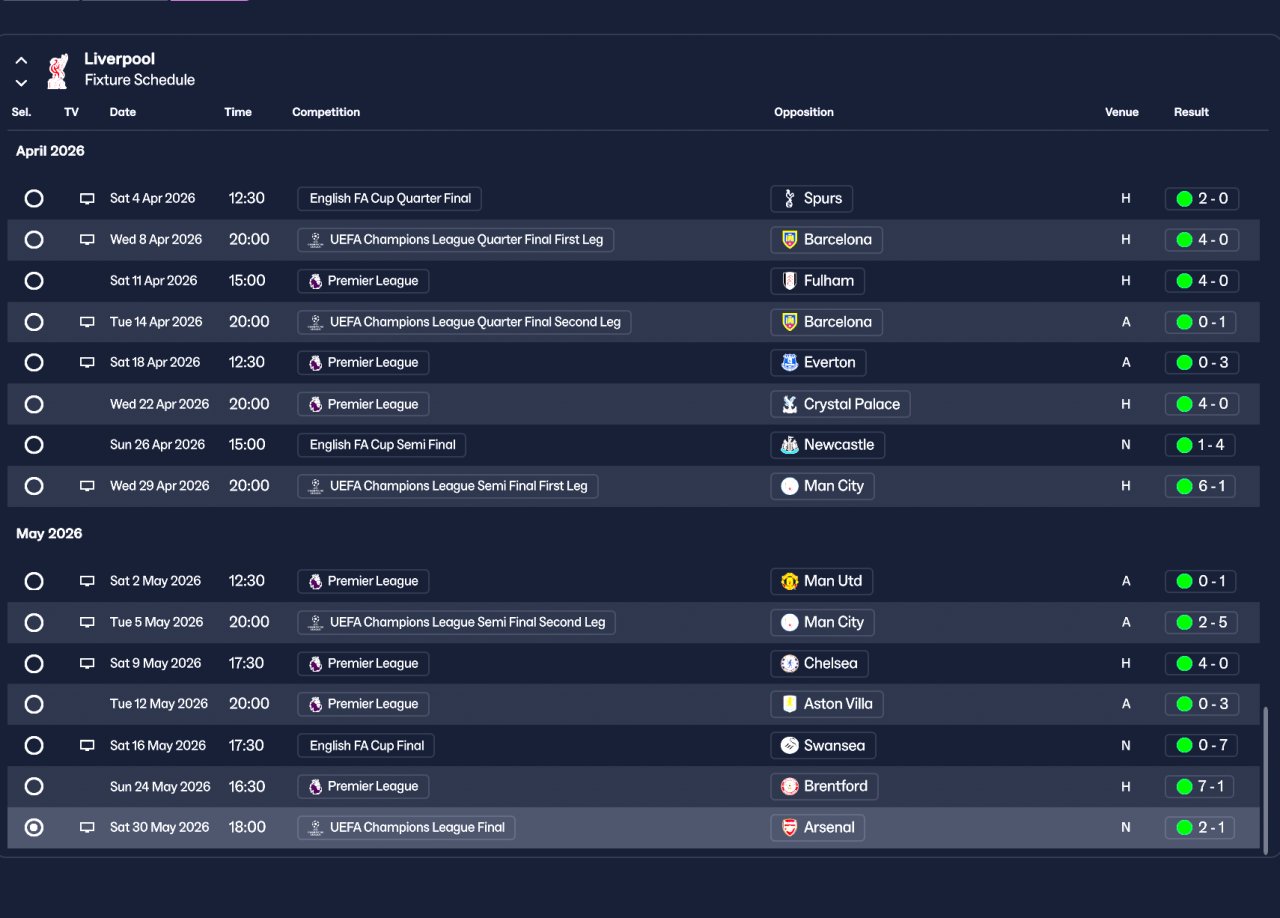This screenshot has width=1280, height=918.
Task: Sort fixtures by the Time column header
Action: (238, 112)
